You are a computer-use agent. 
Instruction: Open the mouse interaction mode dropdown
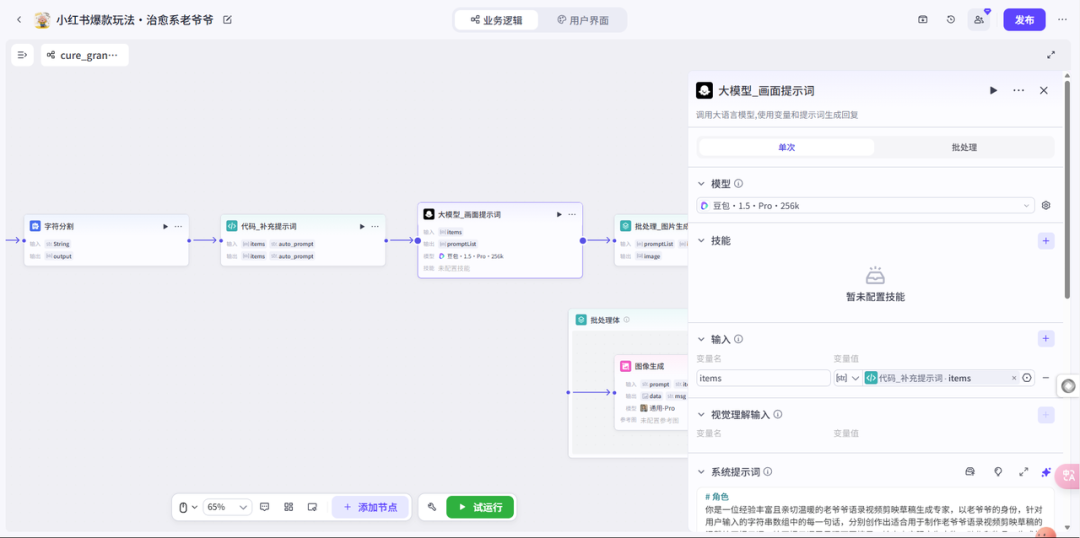188,507
